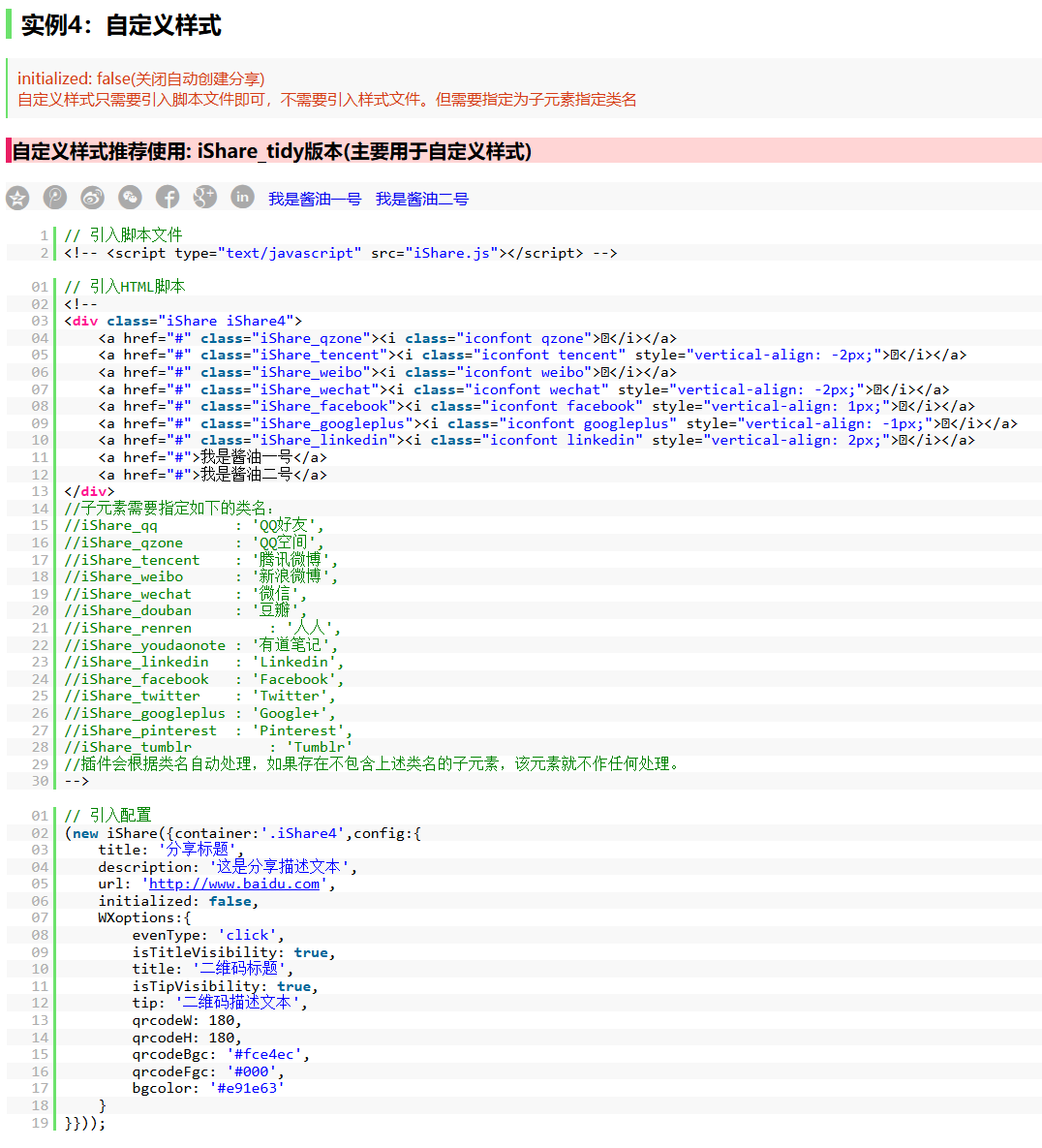Click the LinkedIn share icon

(243, 197)
